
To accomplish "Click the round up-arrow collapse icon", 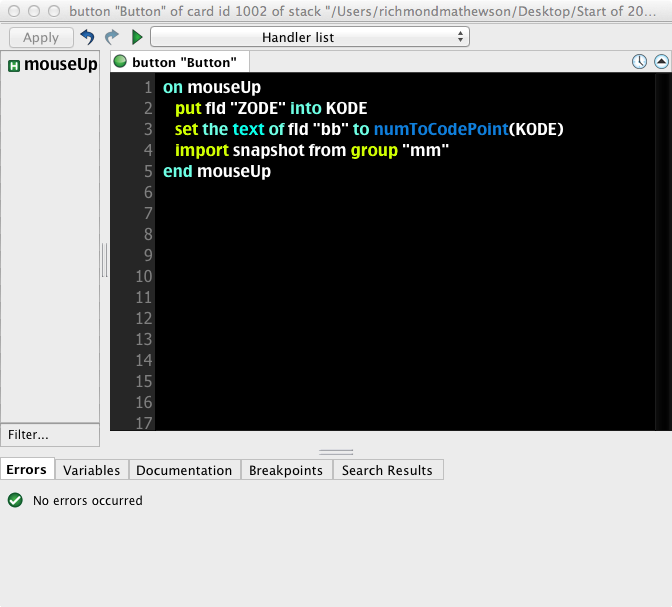I will [660, 62].
